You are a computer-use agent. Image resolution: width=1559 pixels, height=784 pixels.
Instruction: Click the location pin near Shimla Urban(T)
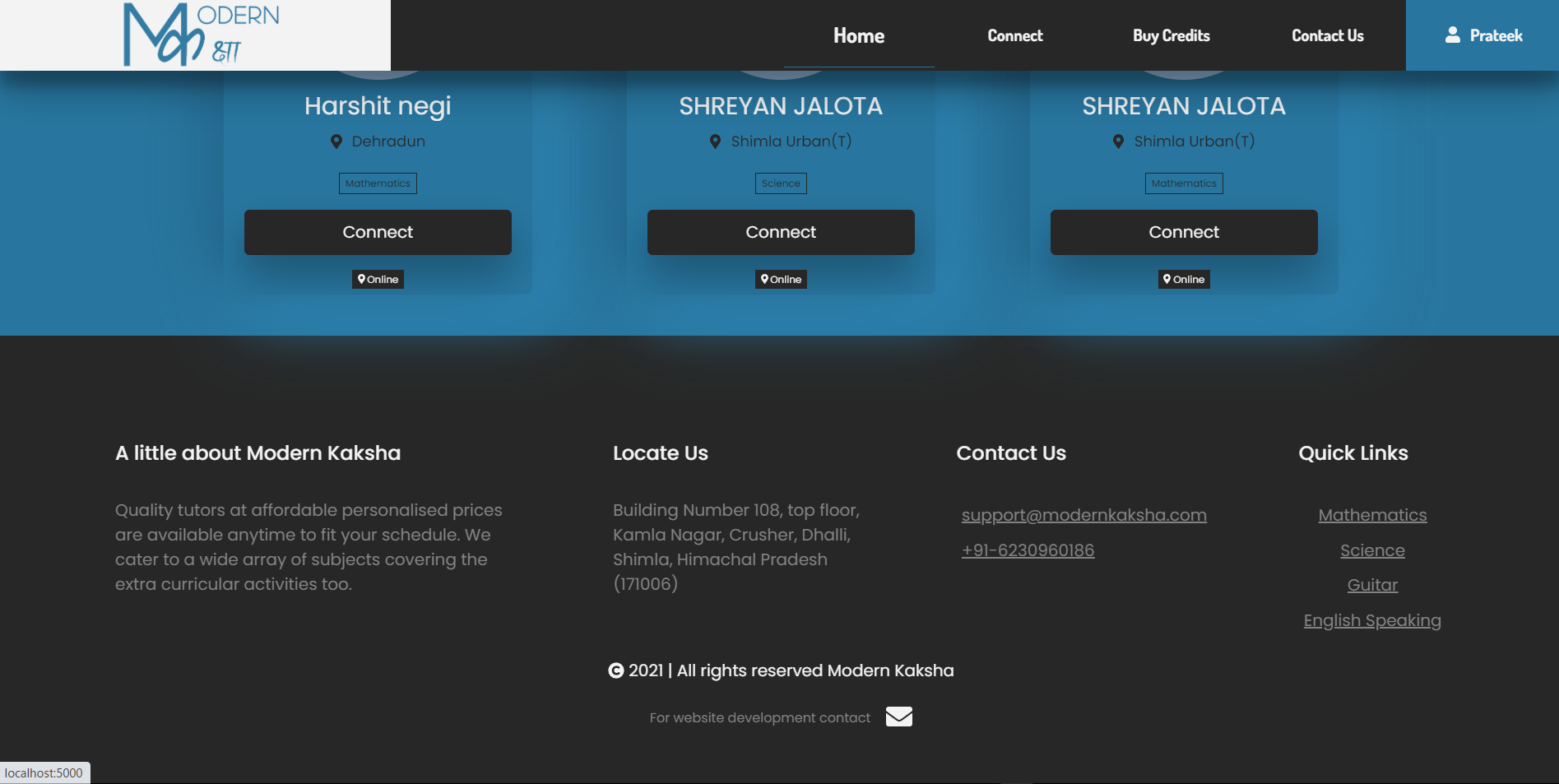(715, 141)
